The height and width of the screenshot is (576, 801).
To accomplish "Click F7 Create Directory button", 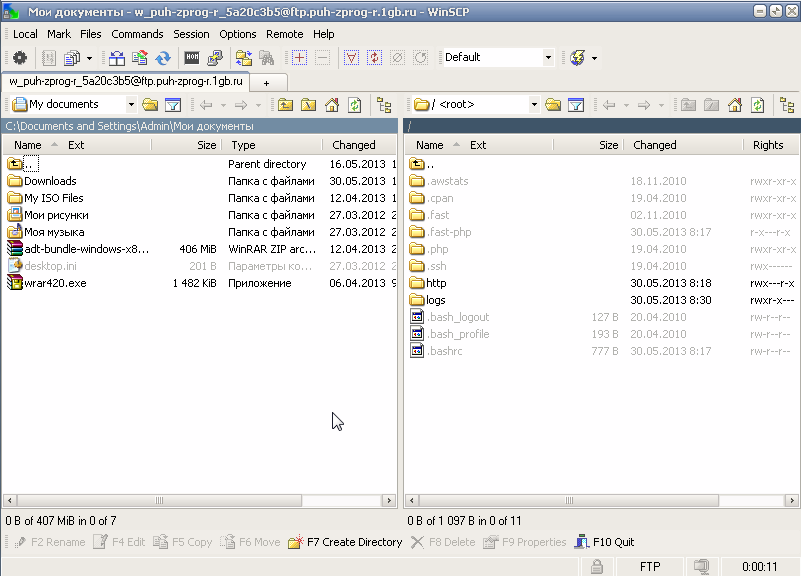I will [346, 542].
